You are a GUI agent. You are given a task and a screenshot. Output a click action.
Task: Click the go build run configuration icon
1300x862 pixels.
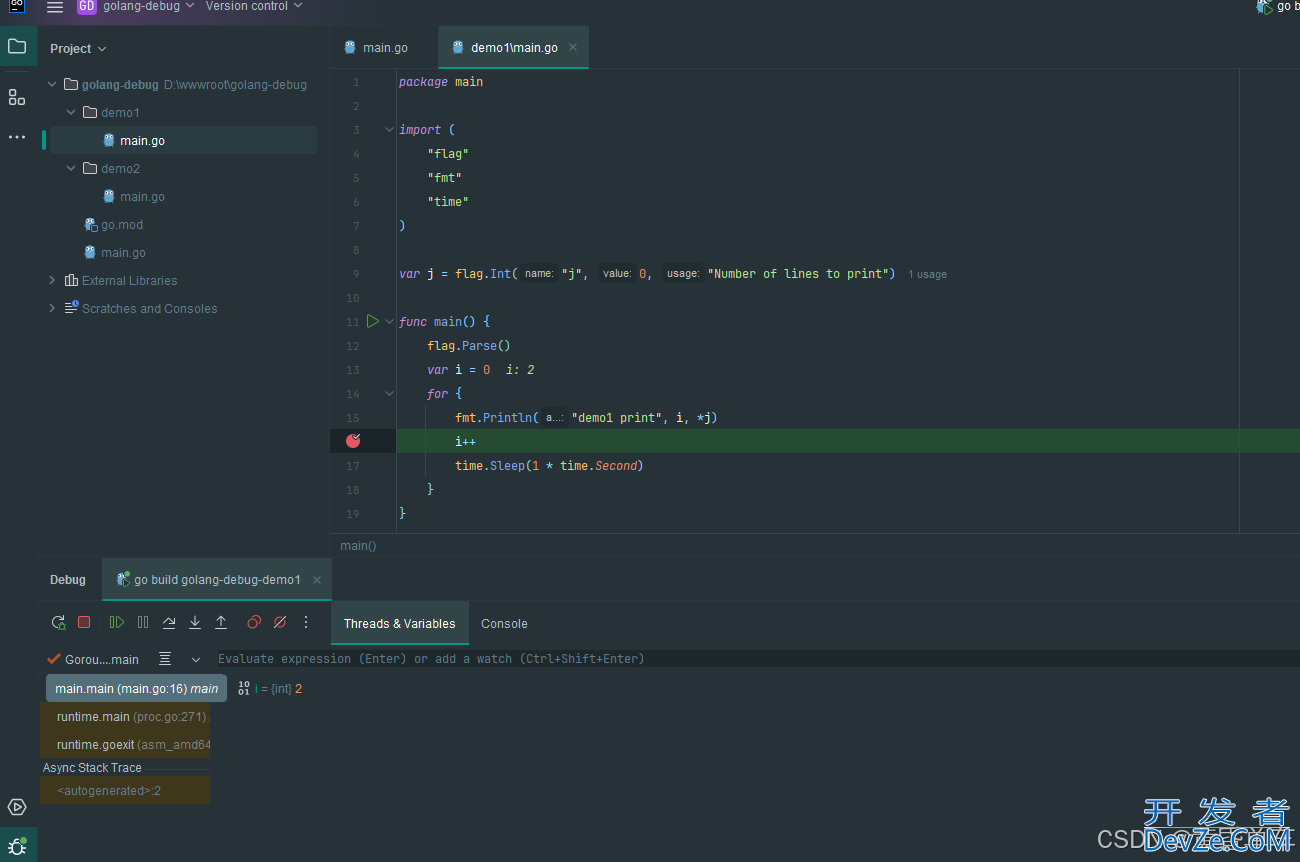[1263, 6]
